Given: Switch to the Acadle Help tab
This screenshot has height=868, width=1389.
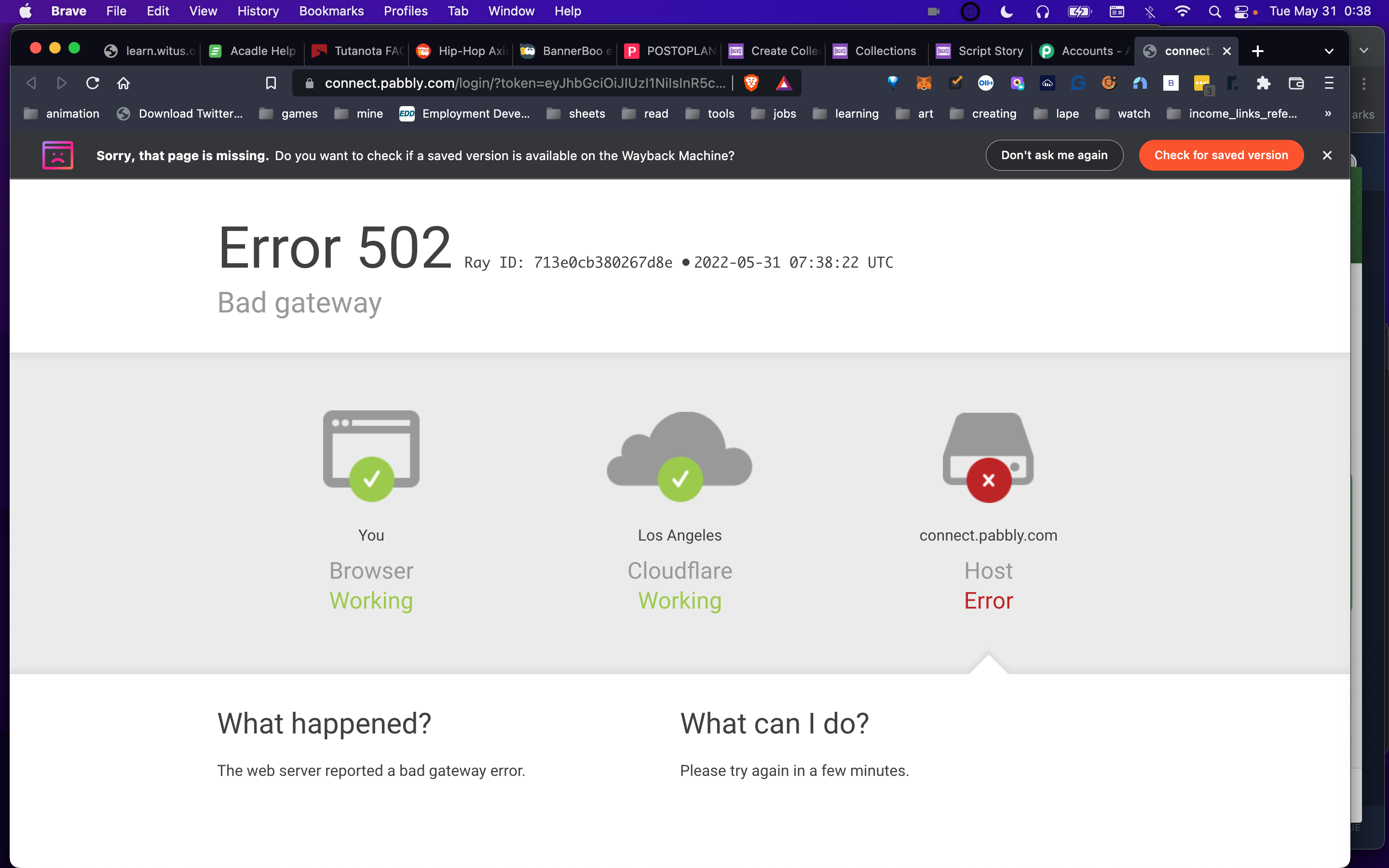Looking at the screenshot, I should point(253,51).
